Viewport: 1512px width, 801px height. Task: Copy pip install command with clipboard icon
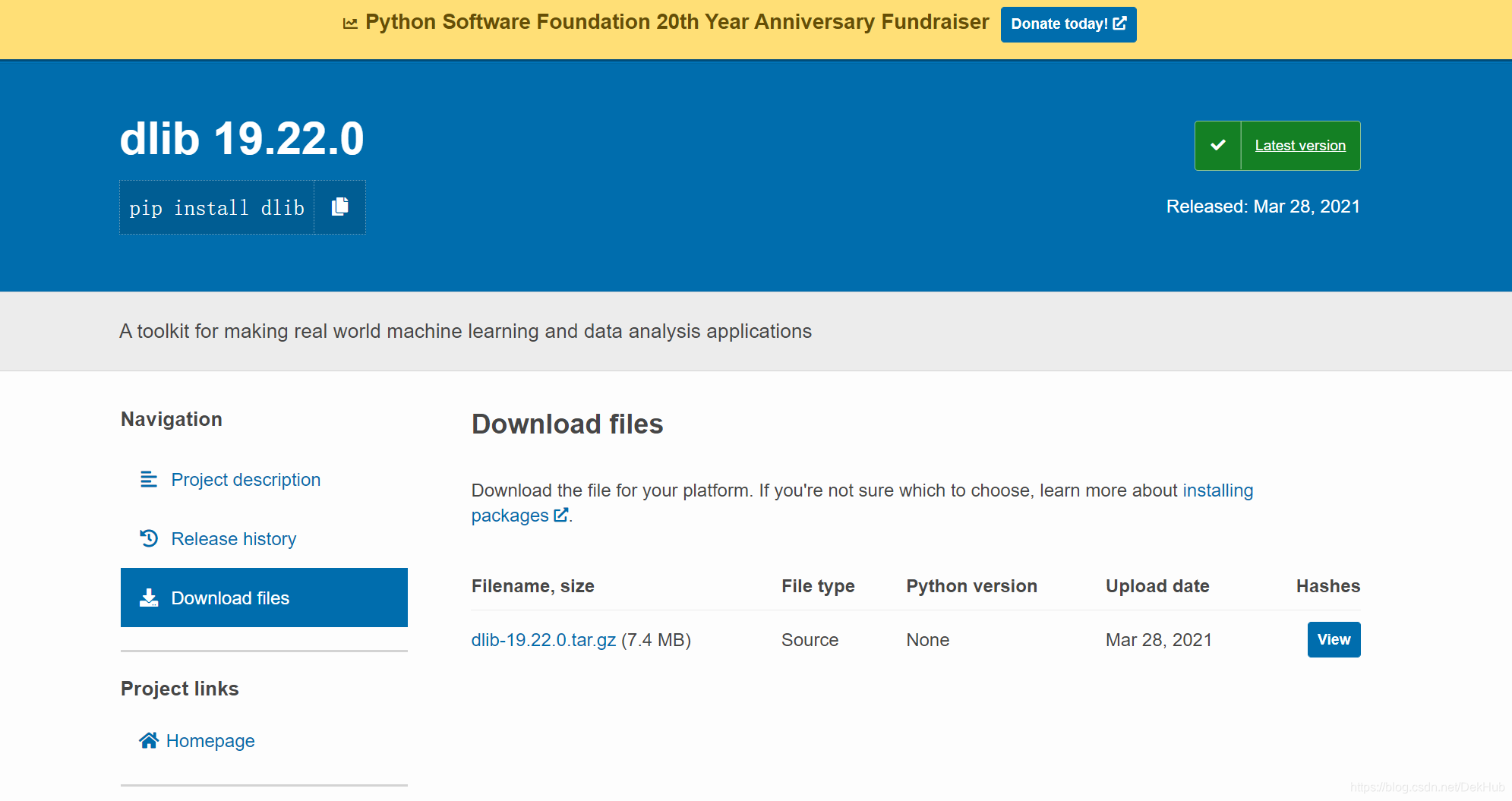tap(340, 207)
